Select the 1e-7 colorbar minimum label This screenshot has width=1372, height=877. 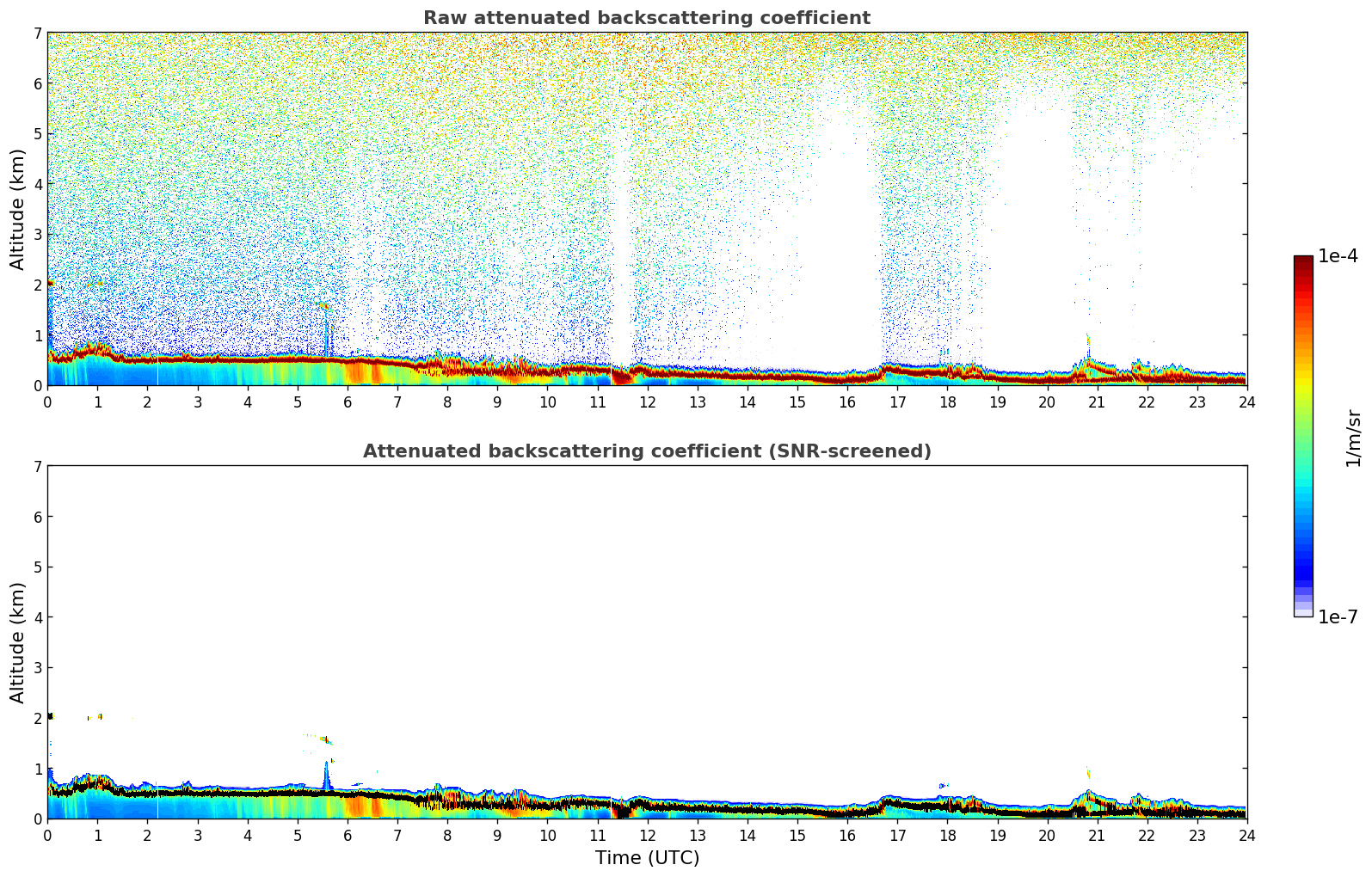(1338, 617)
